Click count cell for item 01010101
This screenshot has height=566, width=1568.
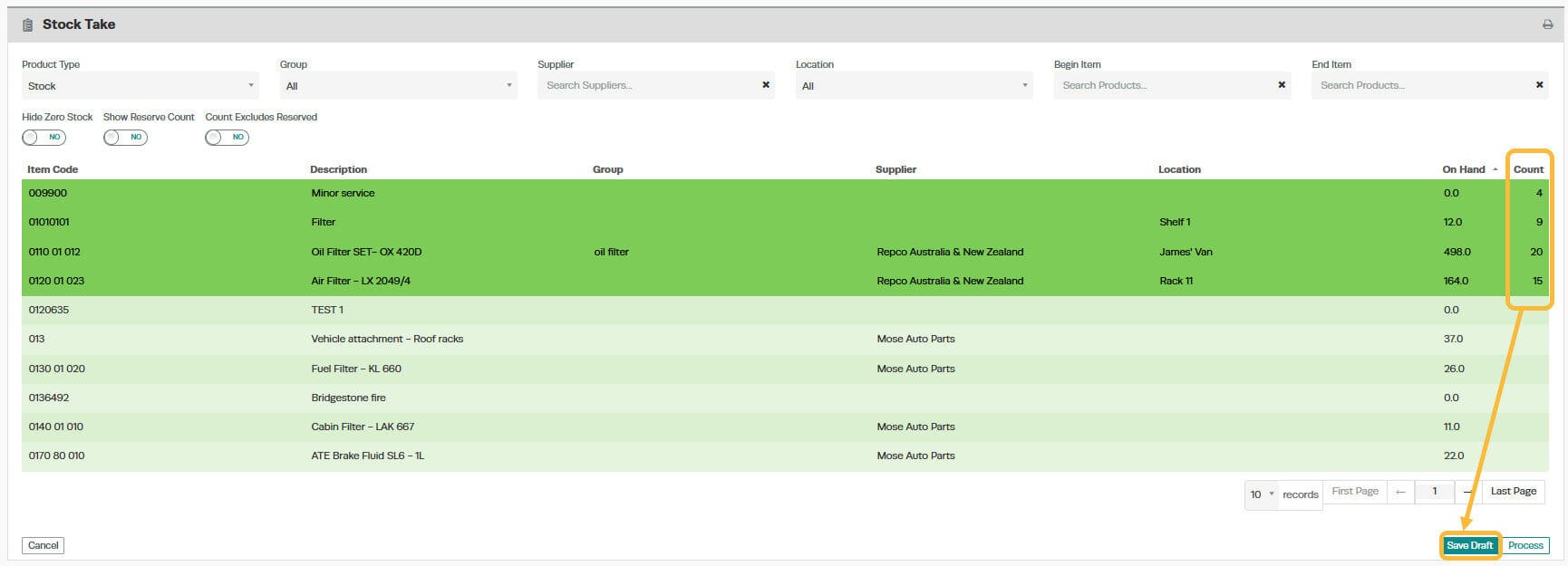[x=1528, y=222]
